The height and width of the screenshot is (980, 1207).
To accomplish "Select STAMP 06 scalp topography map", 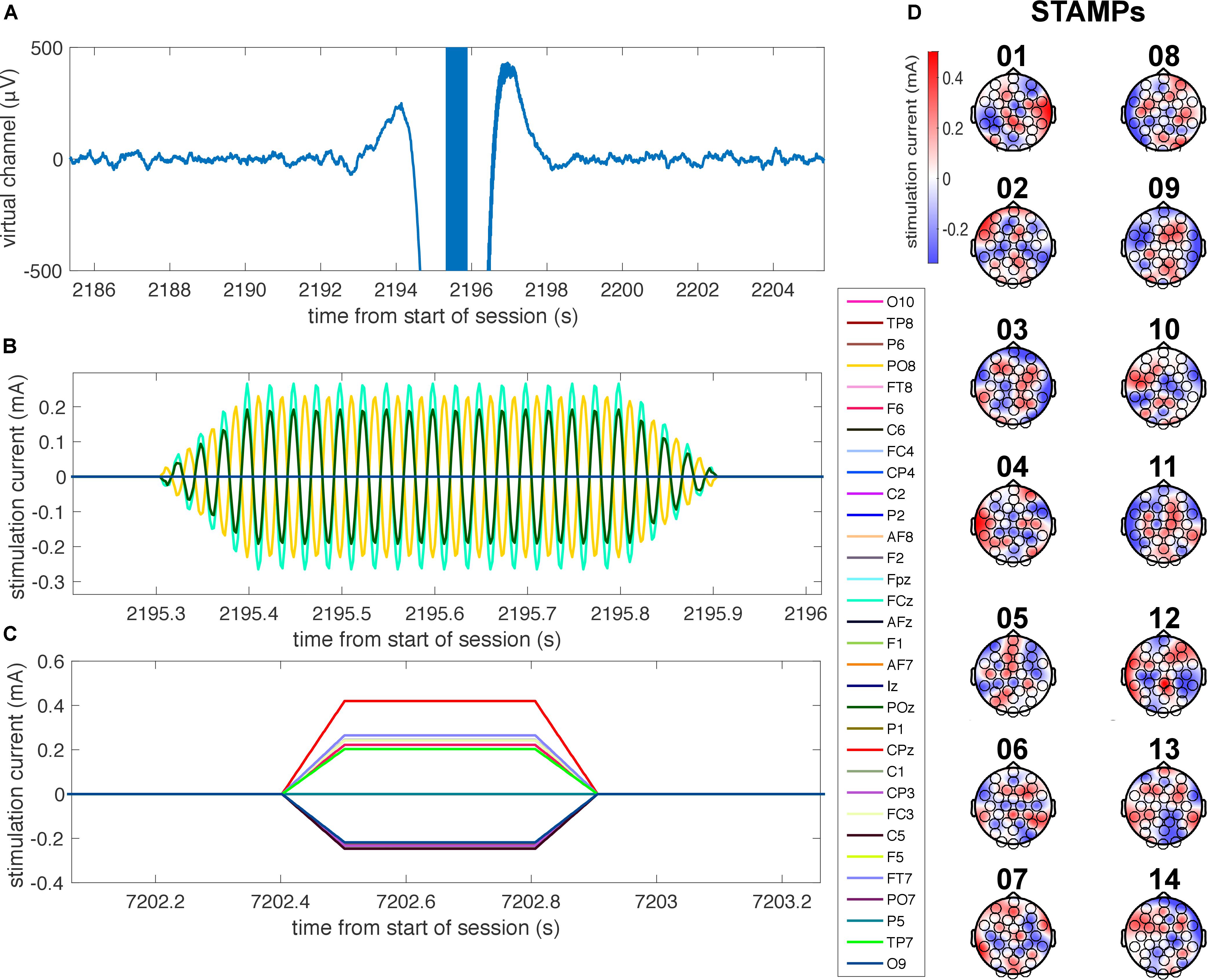I will [x=1013, y=806].
